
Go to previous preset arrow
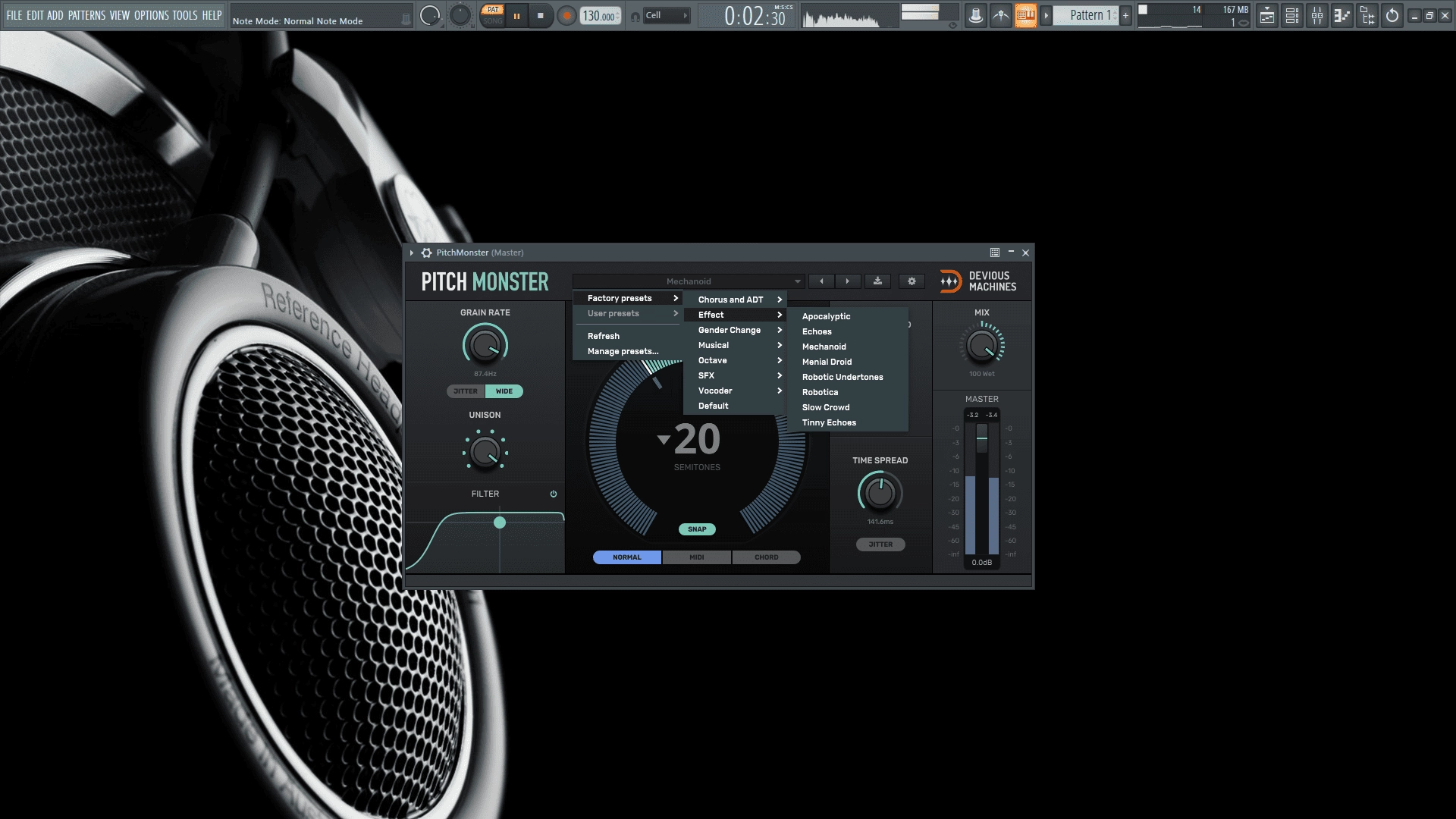pyautogui.click(x=821, y=281)
